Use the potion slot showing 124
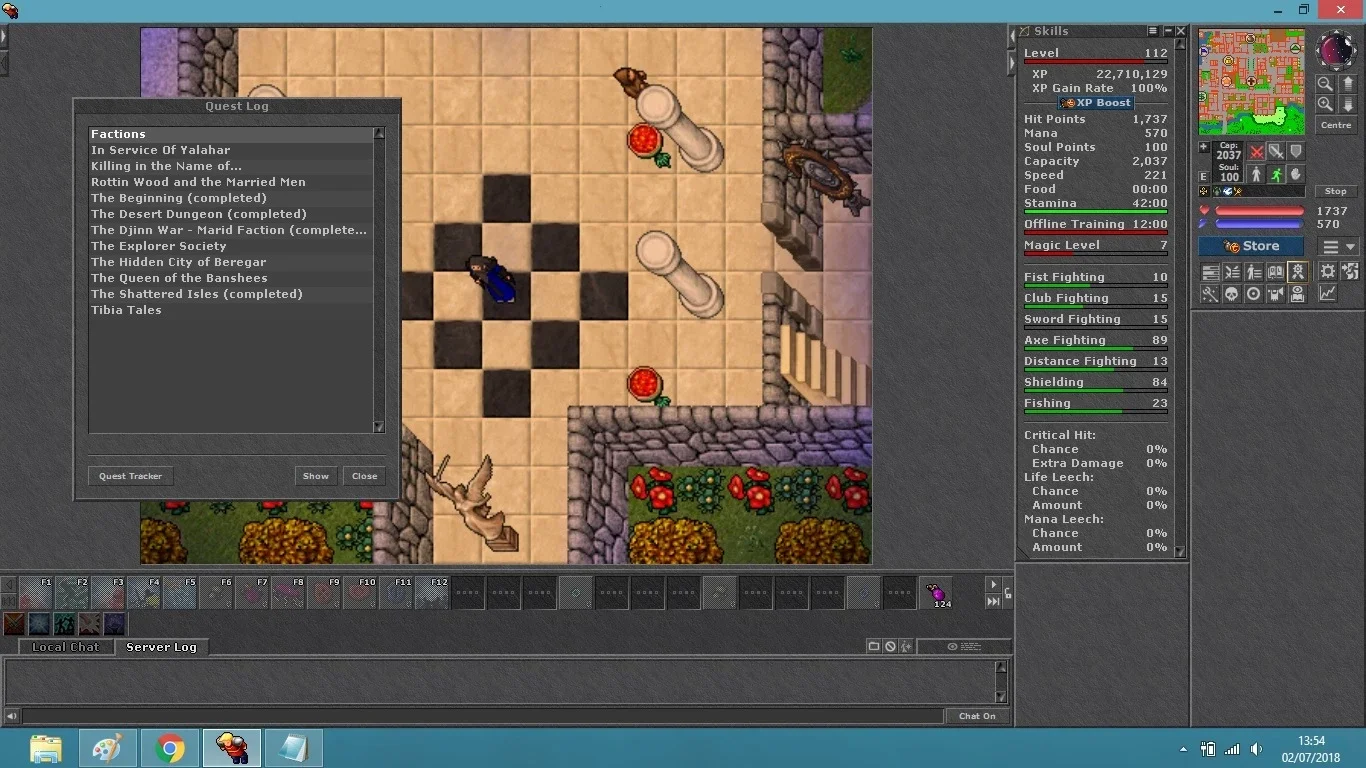 [x=936, y=592]
